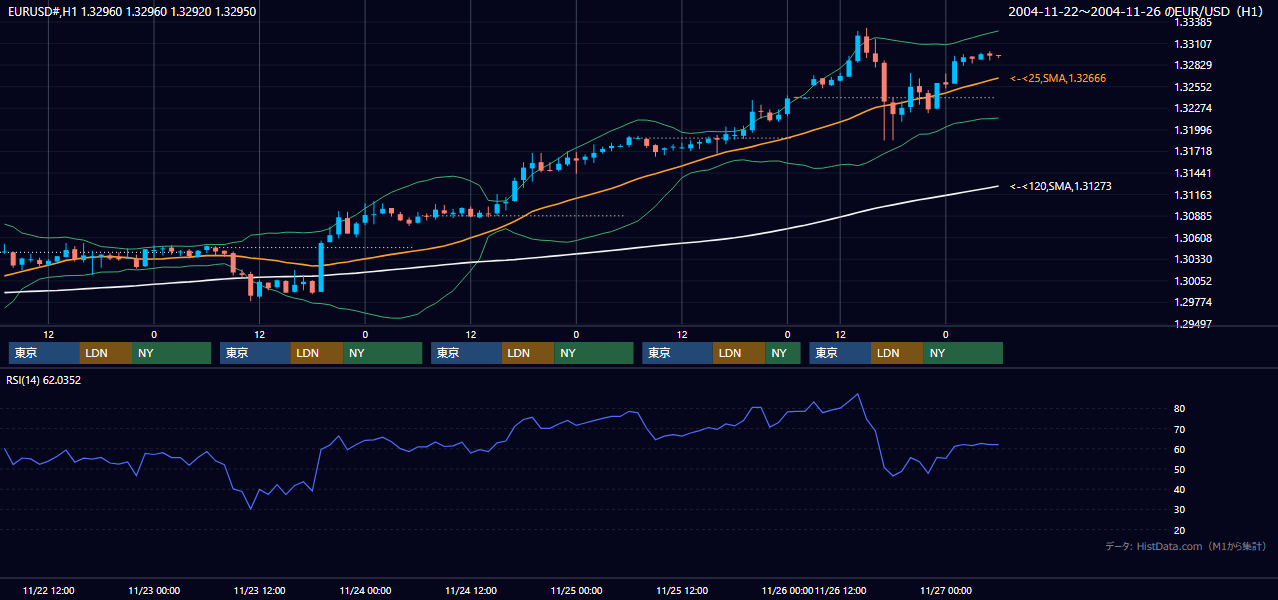Select the 25 SMA label 1.32666

1058,78
